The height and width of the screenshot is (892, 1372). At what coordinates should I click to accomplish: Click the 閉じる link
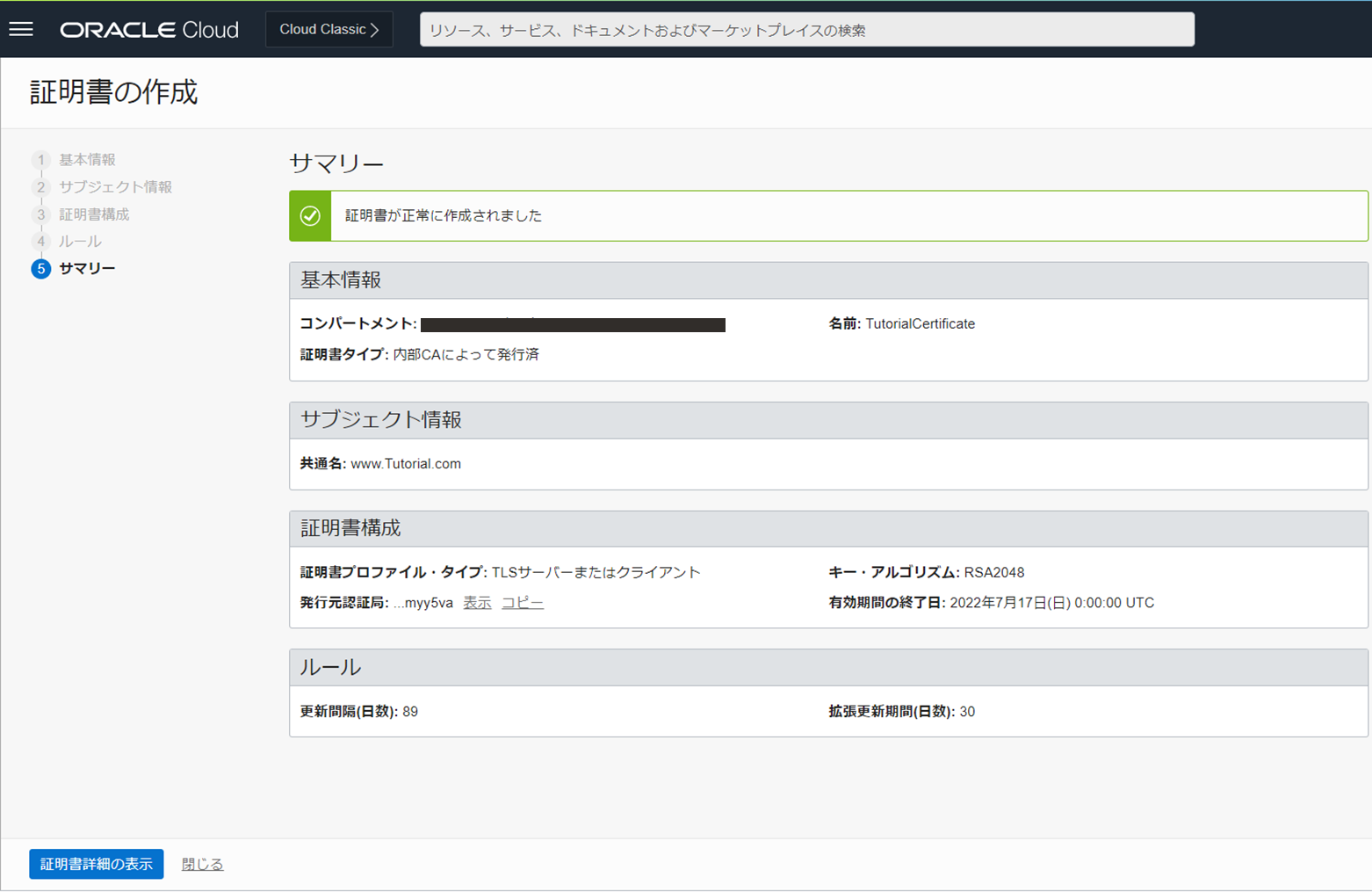pos(202,864)
